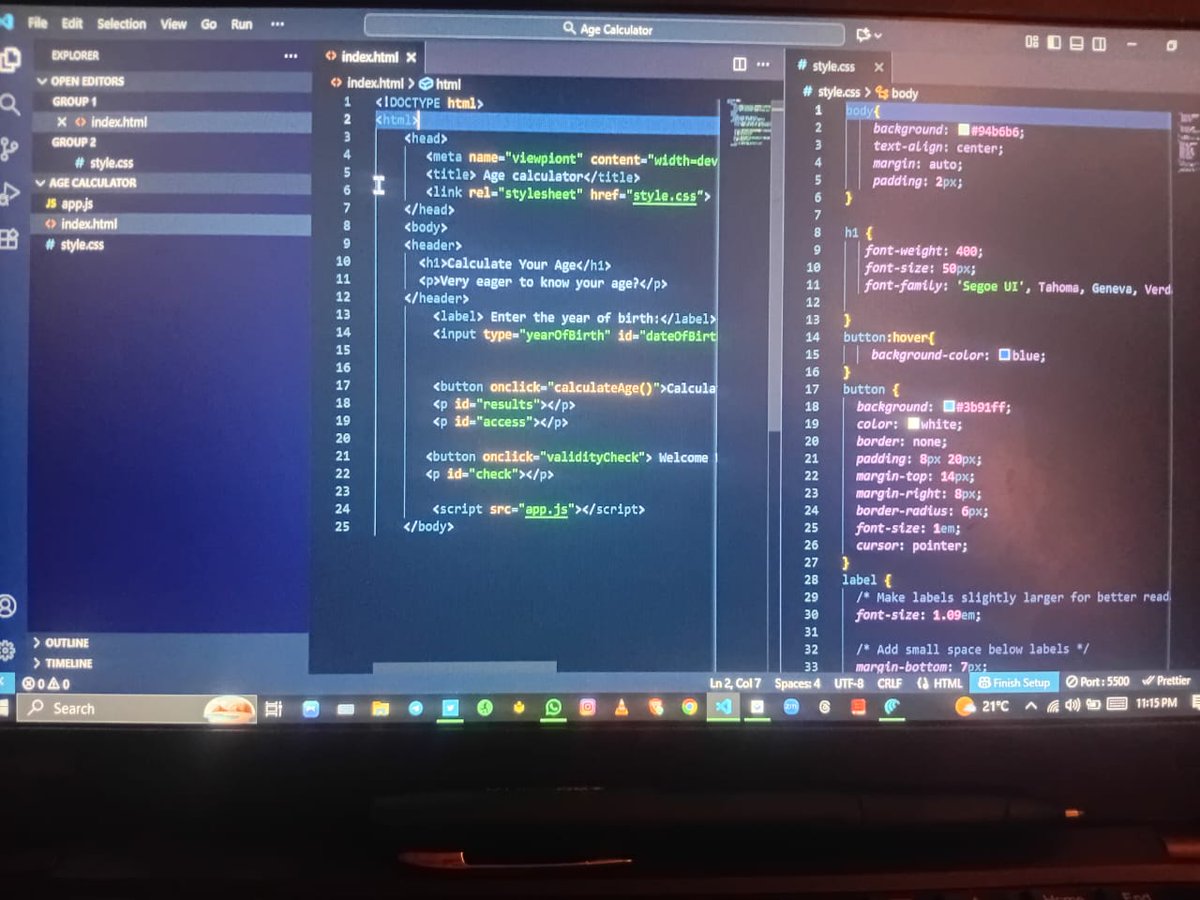Open the File menu

coord(38,23)
